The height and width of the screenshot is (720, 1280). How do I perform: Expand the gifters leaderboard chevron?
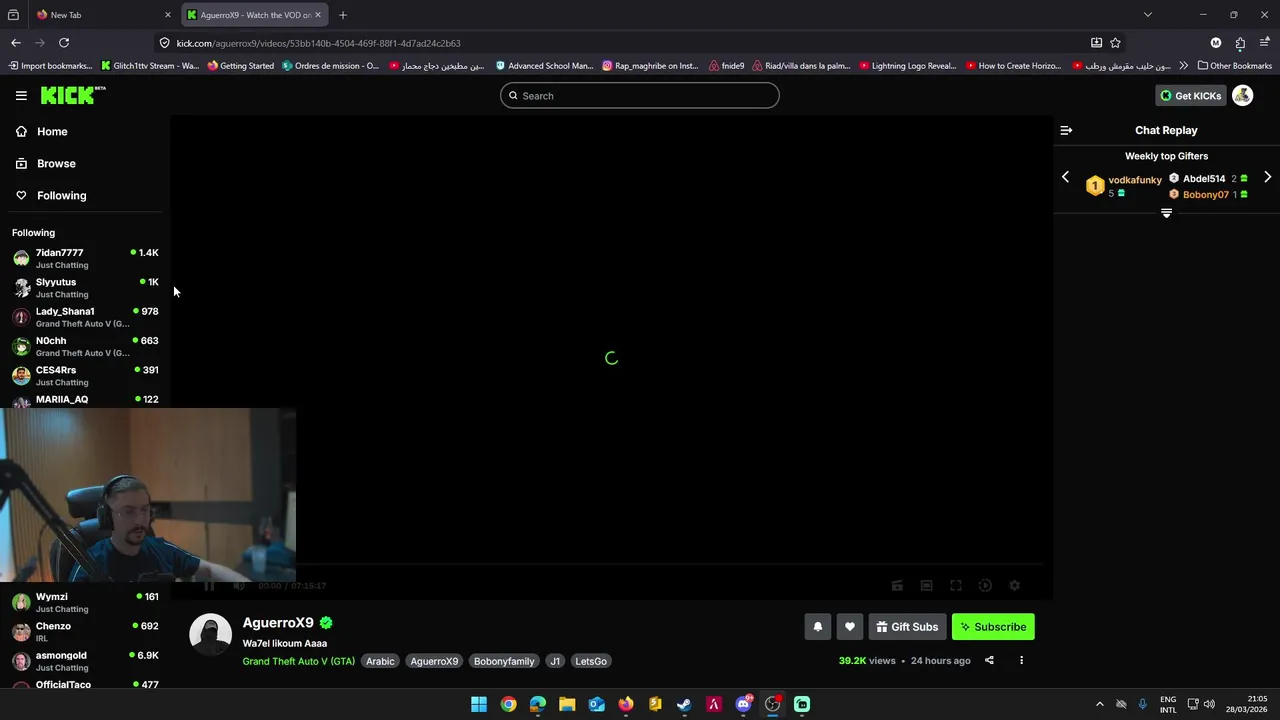point(1166,213)
